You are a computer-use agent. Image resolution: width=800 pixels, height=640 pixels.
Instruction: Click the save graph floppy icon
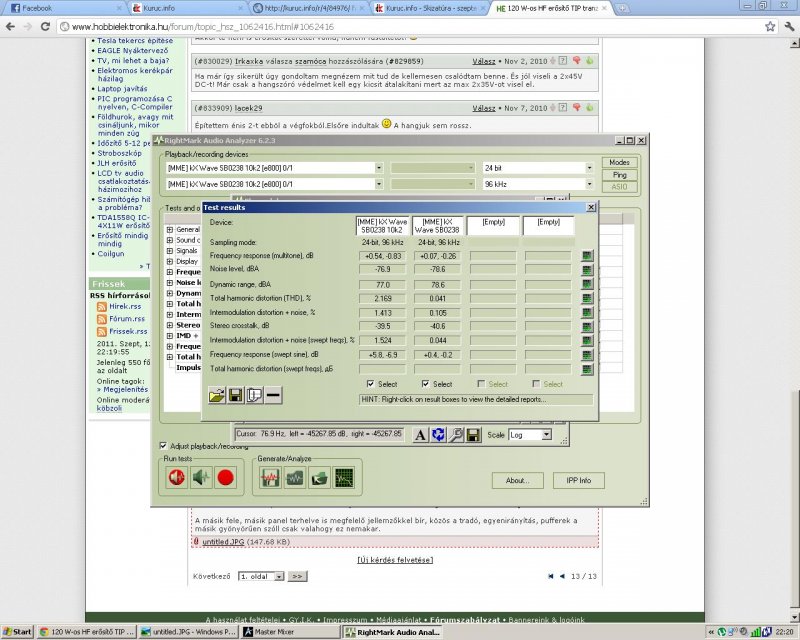tap(473, 435)
